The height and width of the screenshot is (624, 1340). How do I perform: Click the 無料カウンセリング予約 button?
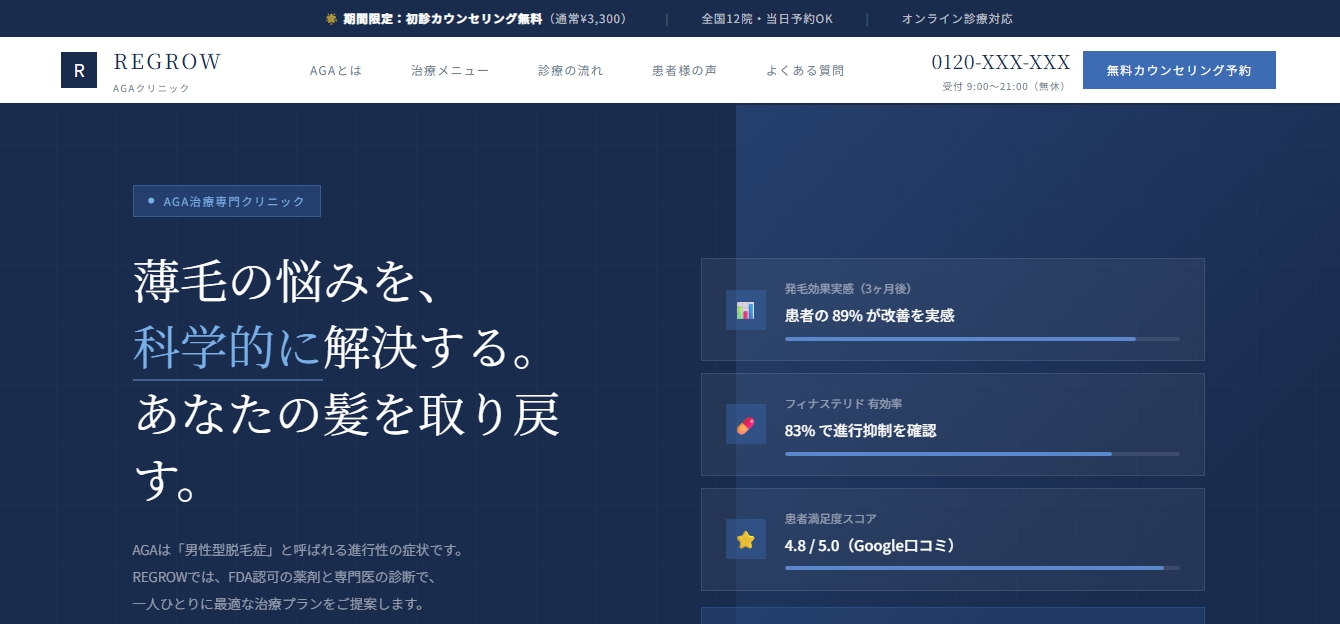pyautogui.click(x=1179, y=70)
